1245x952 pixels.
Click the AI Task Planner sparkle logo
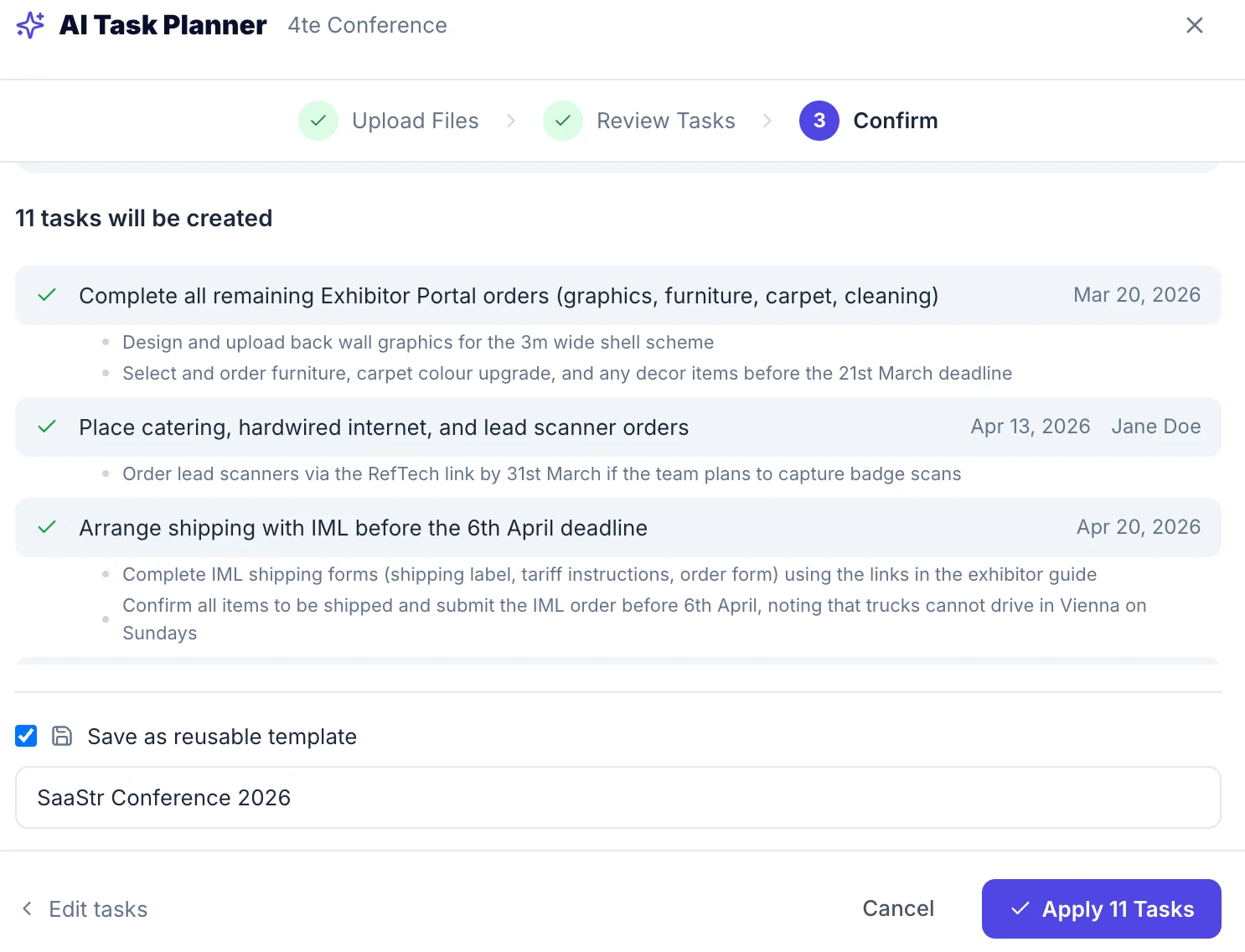point(29,25)
